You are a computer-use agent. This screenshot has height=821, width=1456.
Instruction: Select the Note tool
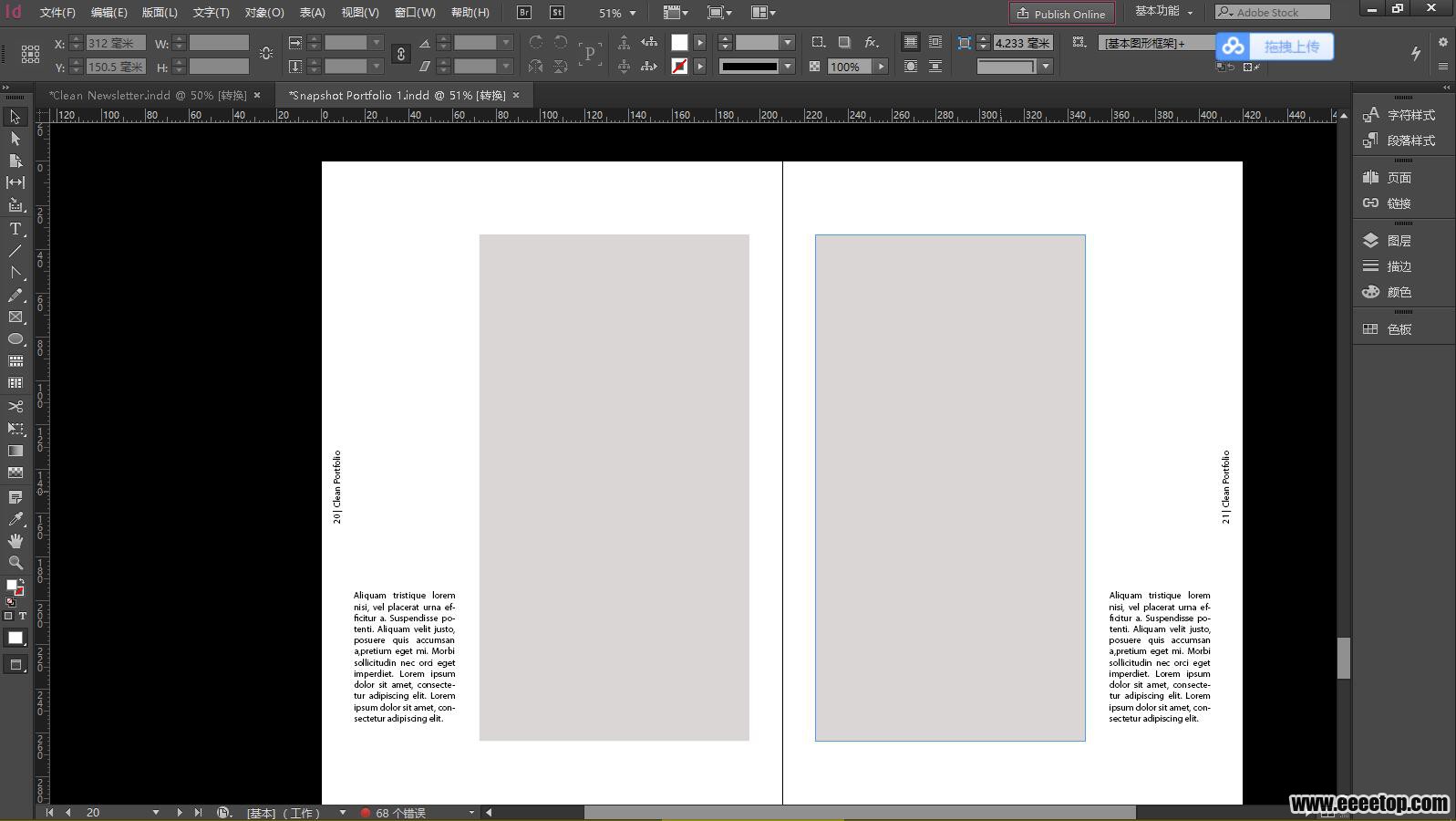[15, 497]
